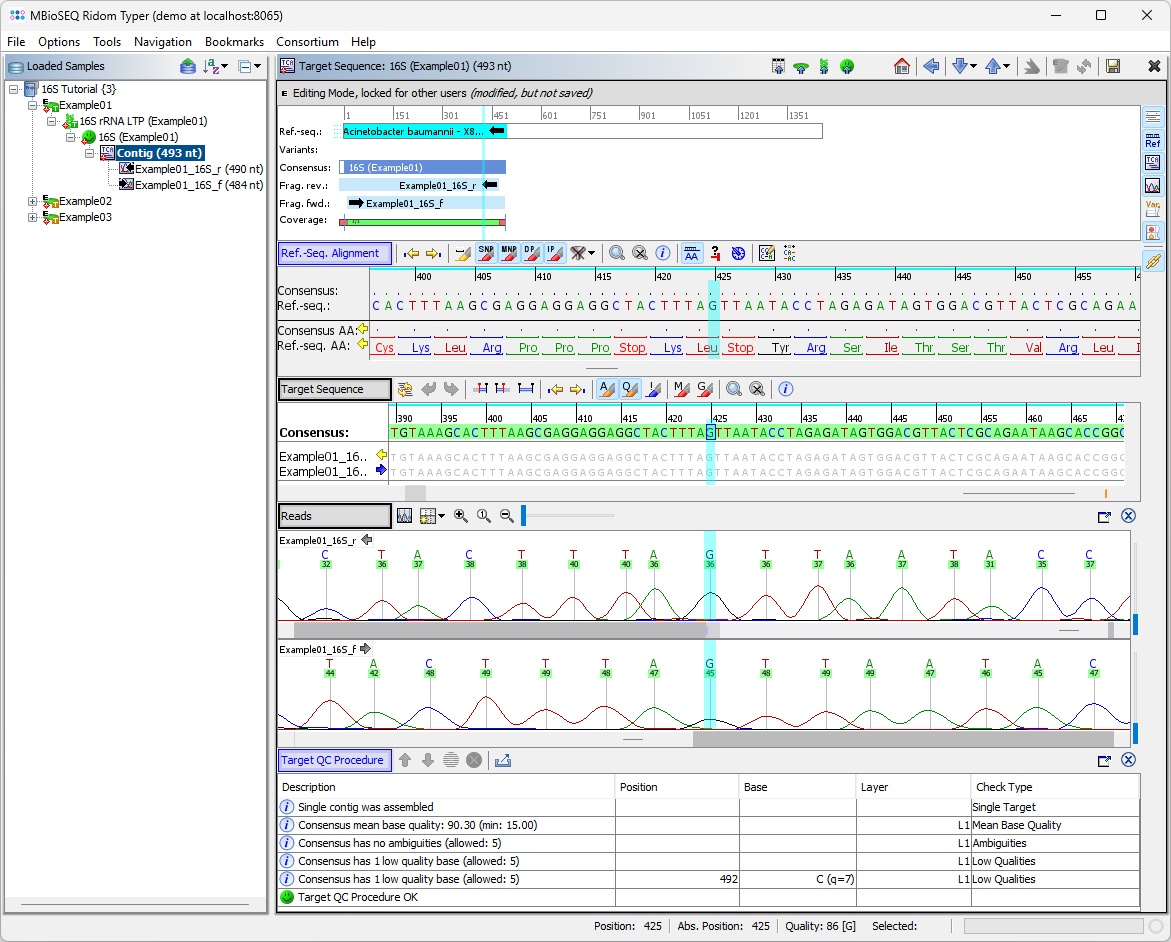
Task: Toggle the AA translation display
Action: click(x=691, y=253)
